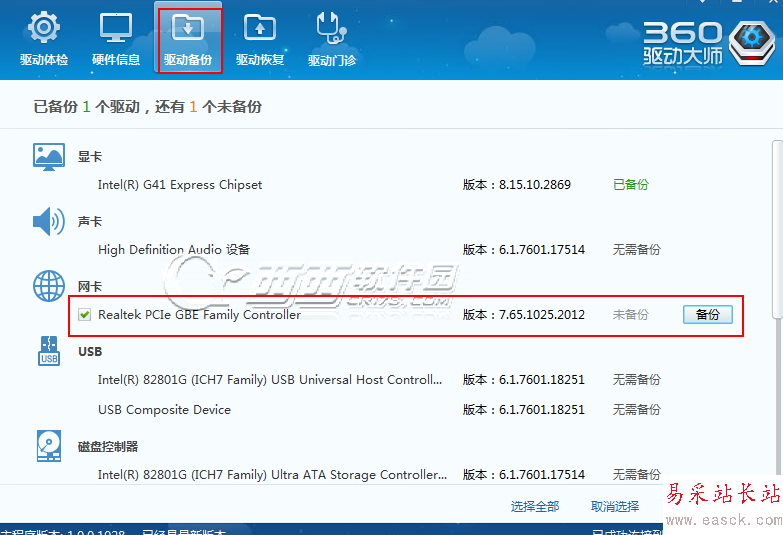The image size is (783, 535).
Task: Click the 磁盘控制器 category heading
Action: [108, 446]
